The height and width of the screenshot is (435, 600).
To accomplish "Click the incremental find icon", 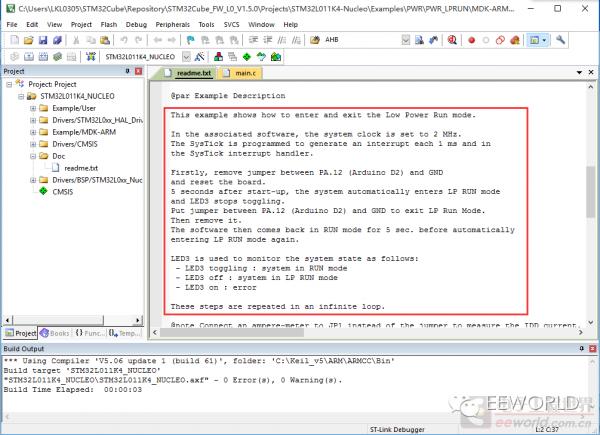I will pos(433,40).
